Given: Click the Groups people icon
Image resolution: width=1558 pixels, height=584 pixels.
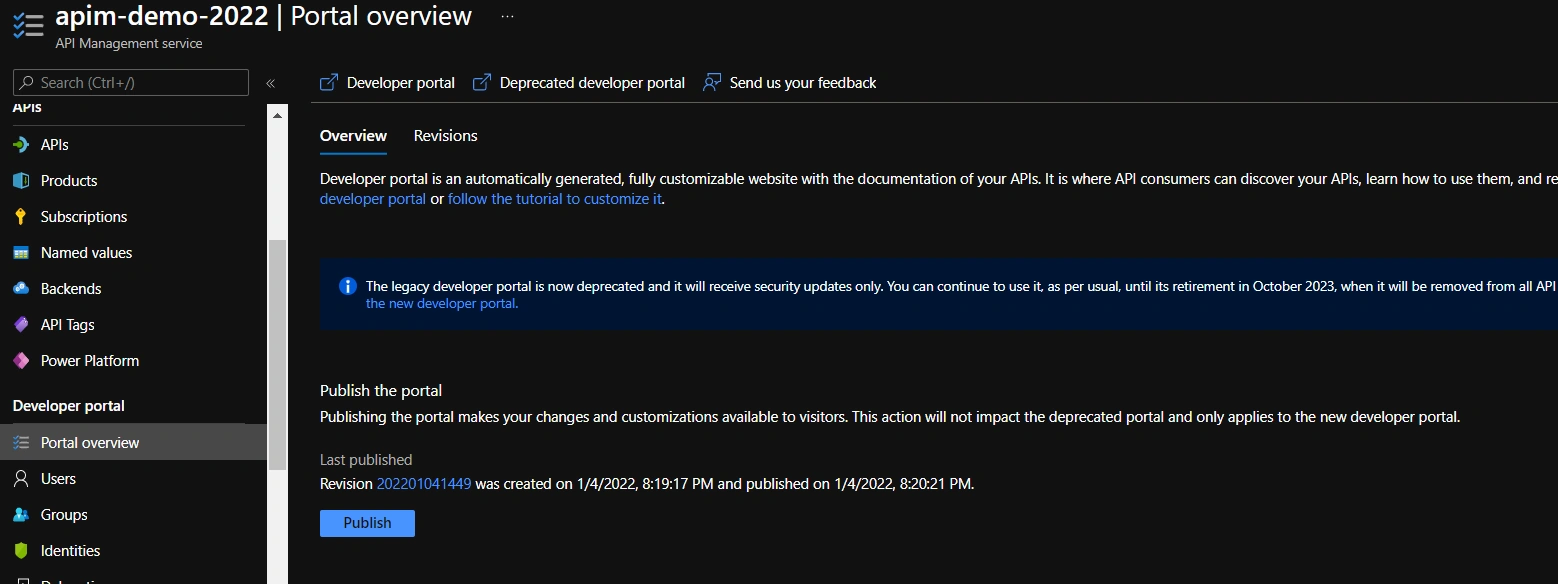Looking at the screenshot, I should [21, 515].
